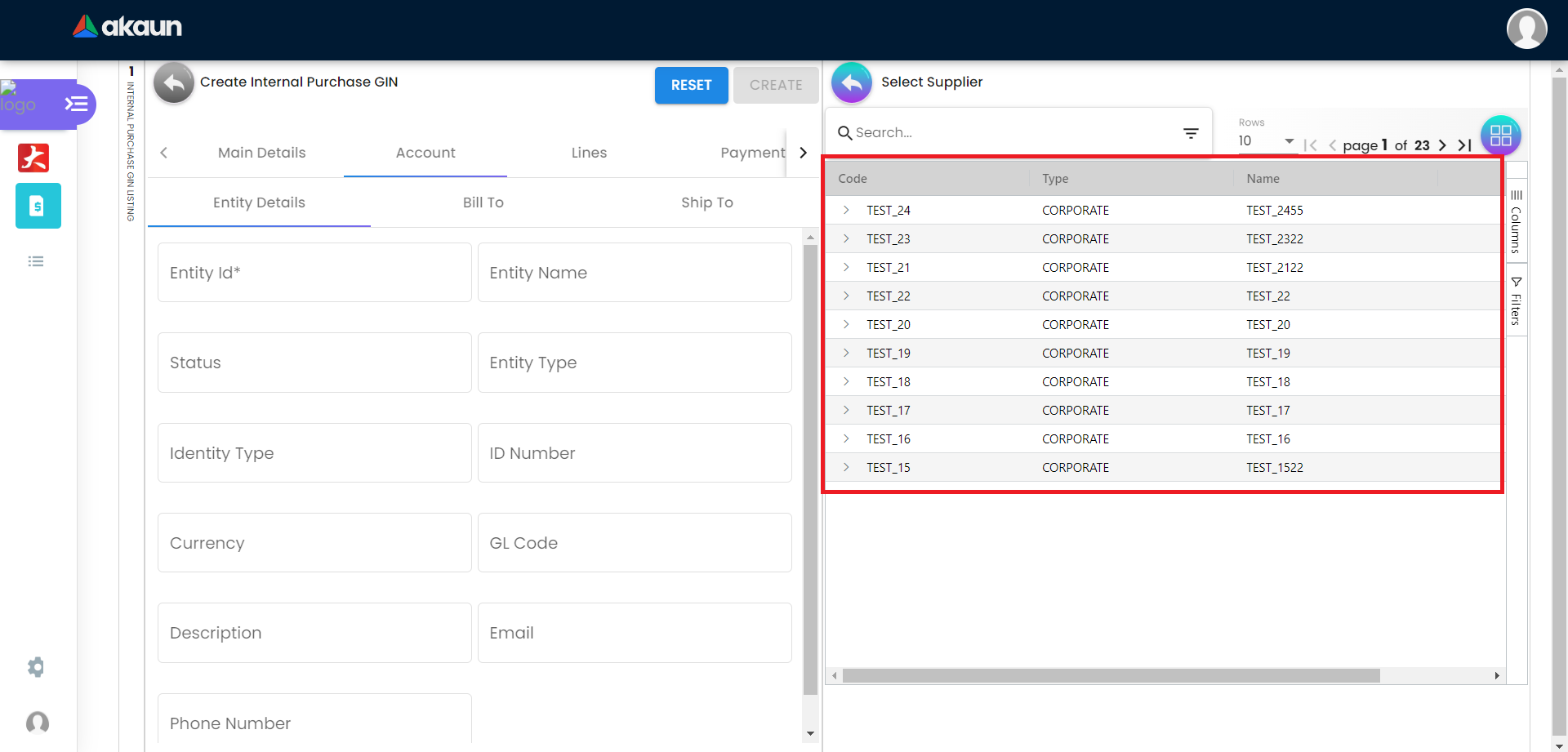Open the grid view icon button

click(1500, 136)
